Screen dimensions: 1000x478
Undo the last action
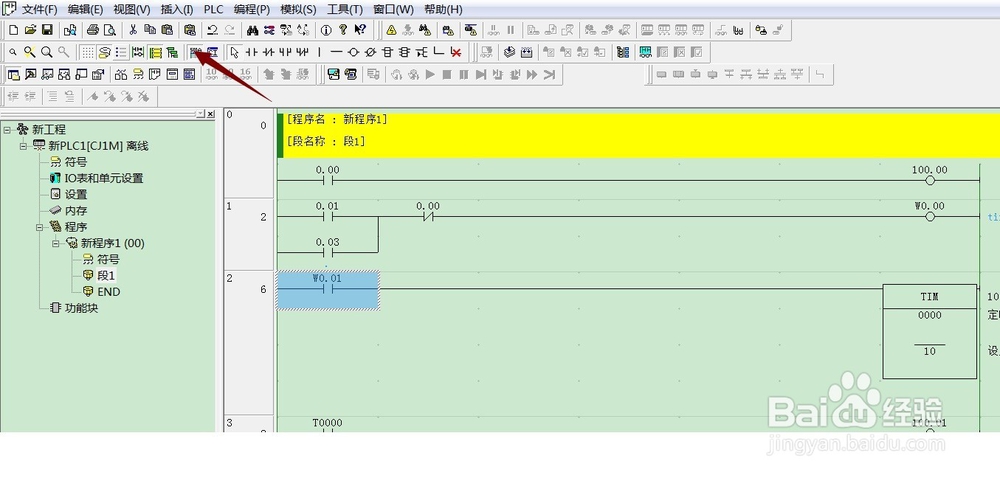click(212, 30)
